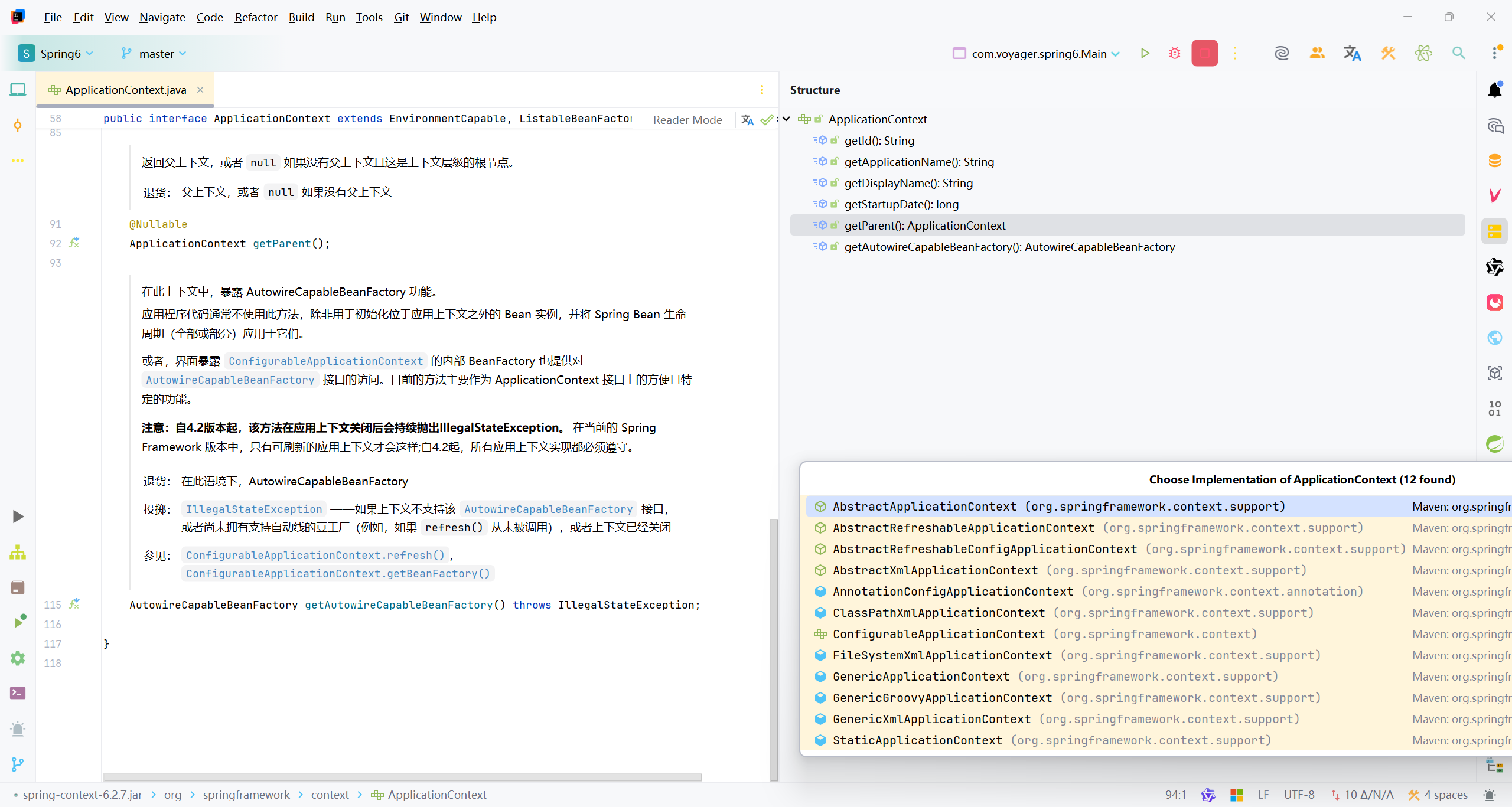The image size is (1512, 807).
Task: Open the Database tool window icon
Action: coord(1494,161)
